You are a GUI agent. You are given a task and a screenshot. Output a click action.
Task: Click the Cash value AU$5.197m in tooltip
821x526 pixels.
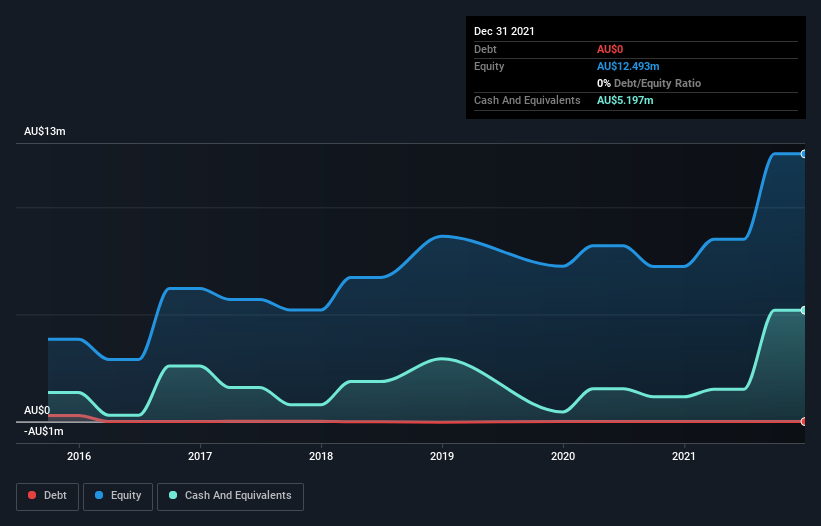point(625,100)
